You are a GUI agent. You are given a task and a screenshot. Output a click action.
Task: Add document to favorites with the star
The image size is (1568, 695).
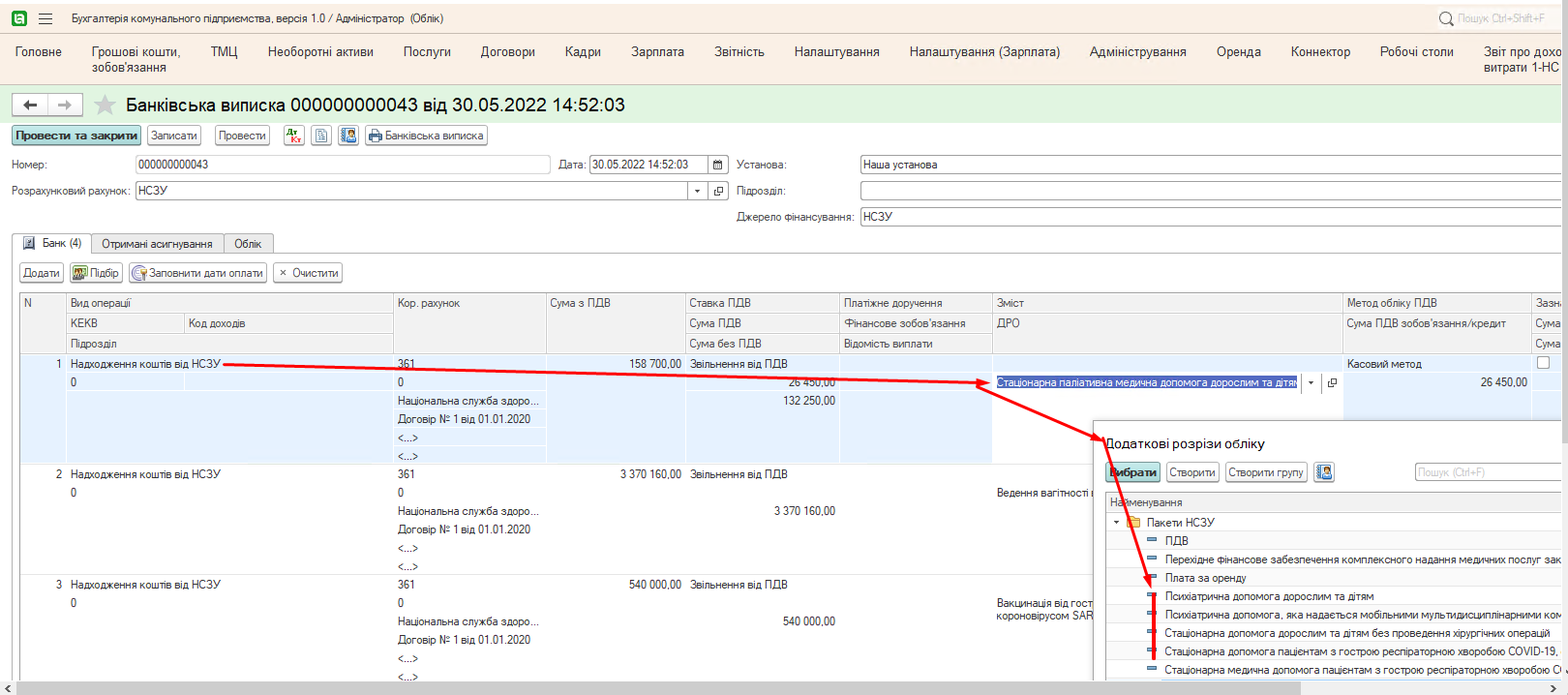point(106,105)
